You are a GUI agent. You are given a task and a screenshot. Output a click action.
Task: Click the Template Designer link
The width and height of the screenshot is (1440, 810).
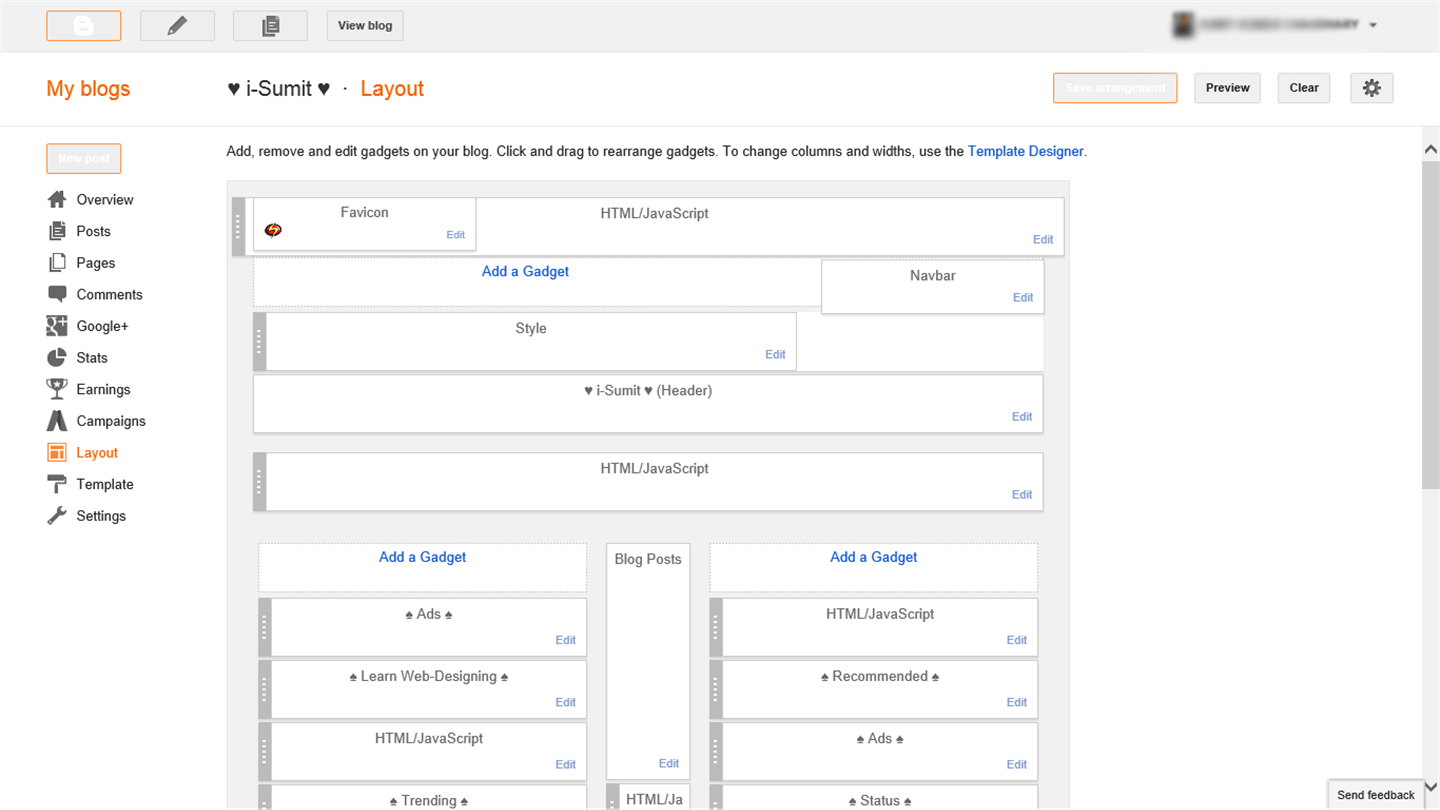pos(1025,152)
